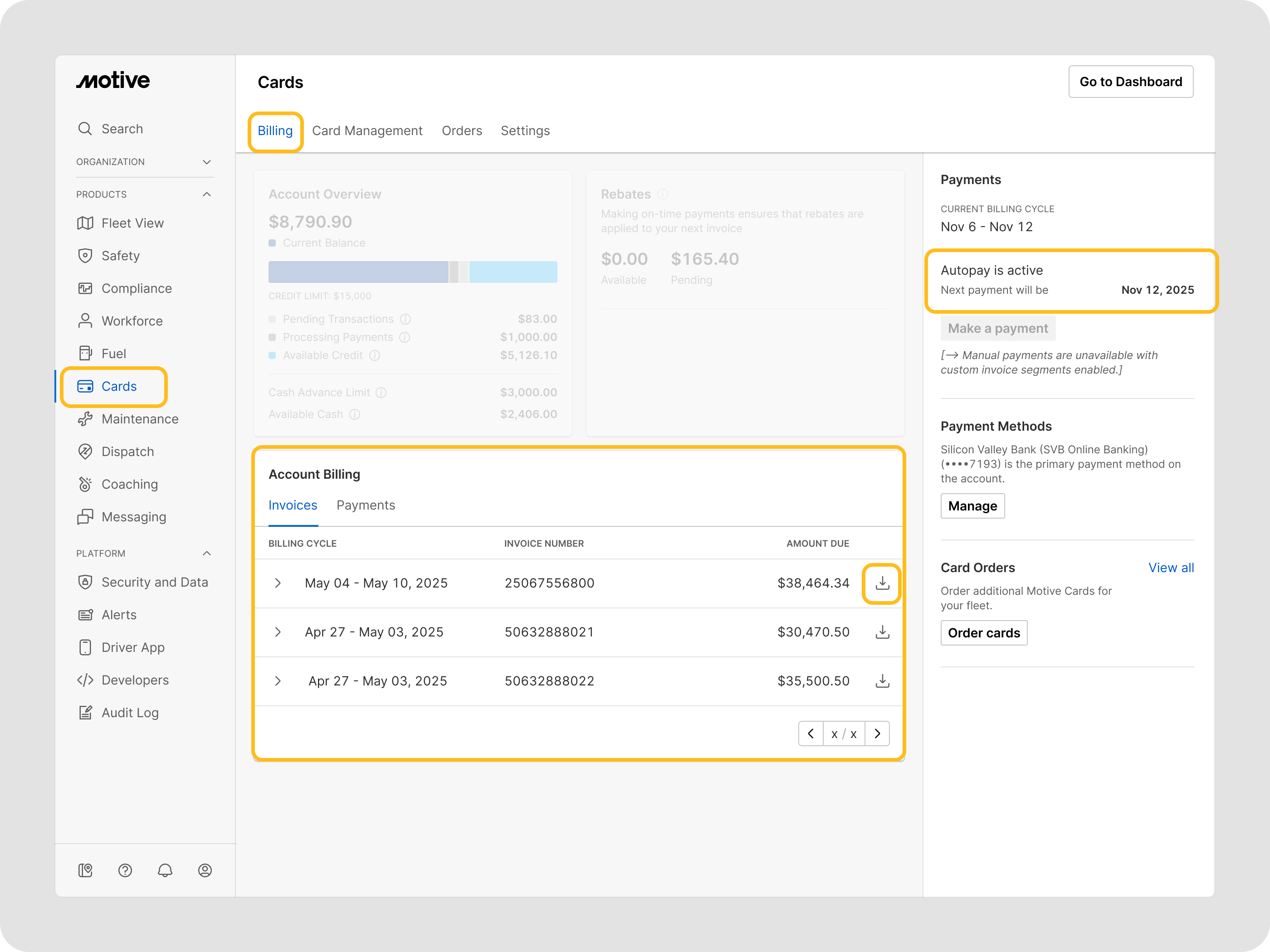Click View all card orders link

point(1171,568)
